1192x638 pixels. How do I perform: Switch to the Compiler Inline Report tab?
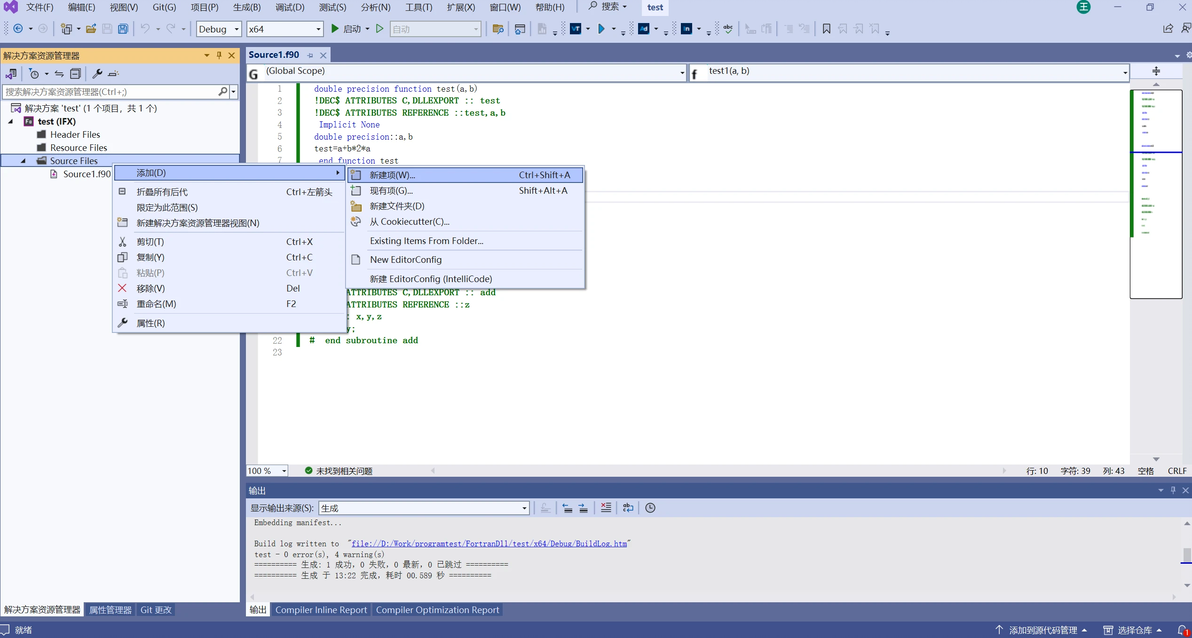pyautogui.click(x=321, y=610)
